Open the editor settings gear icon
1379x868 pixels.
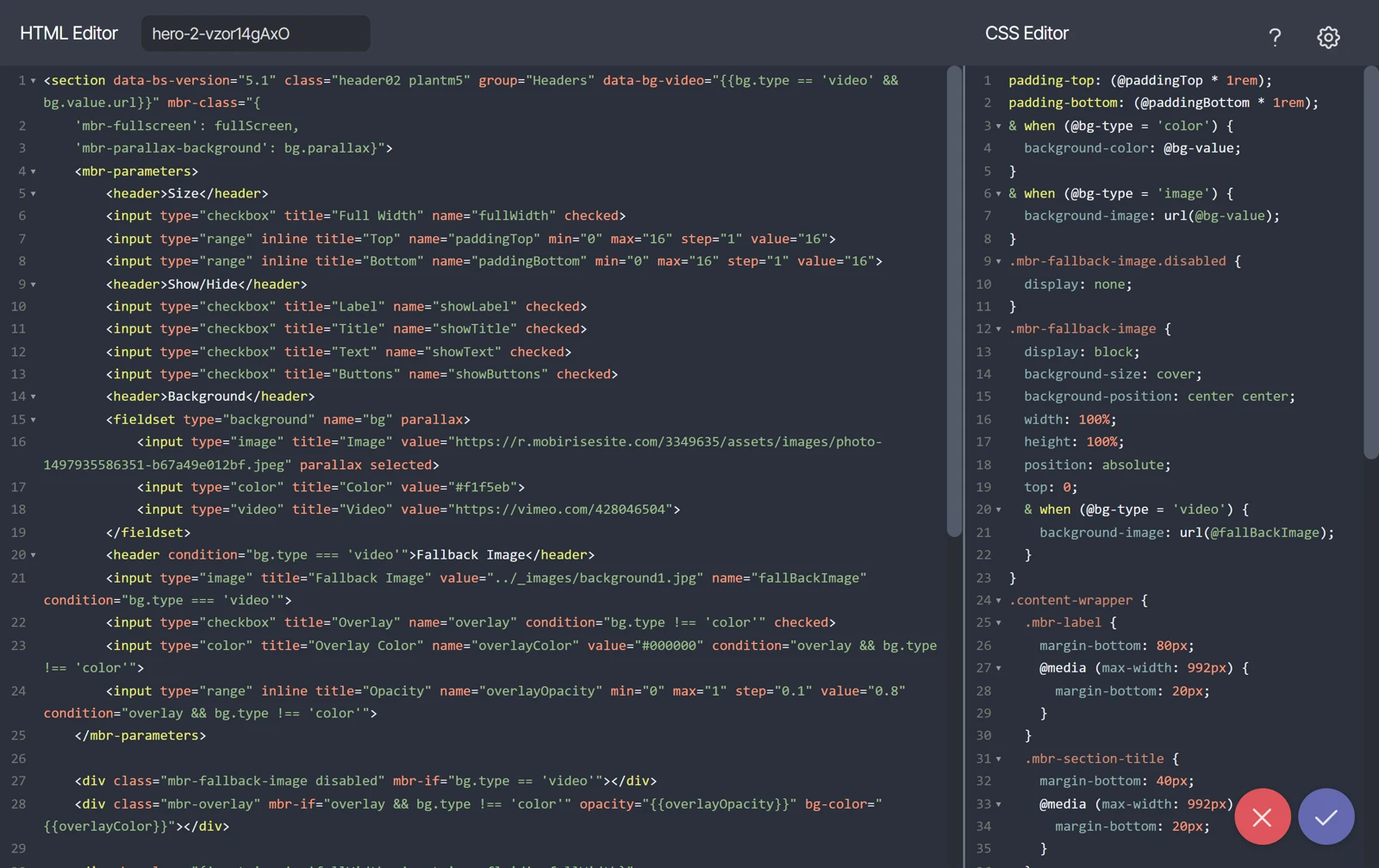1328,37
